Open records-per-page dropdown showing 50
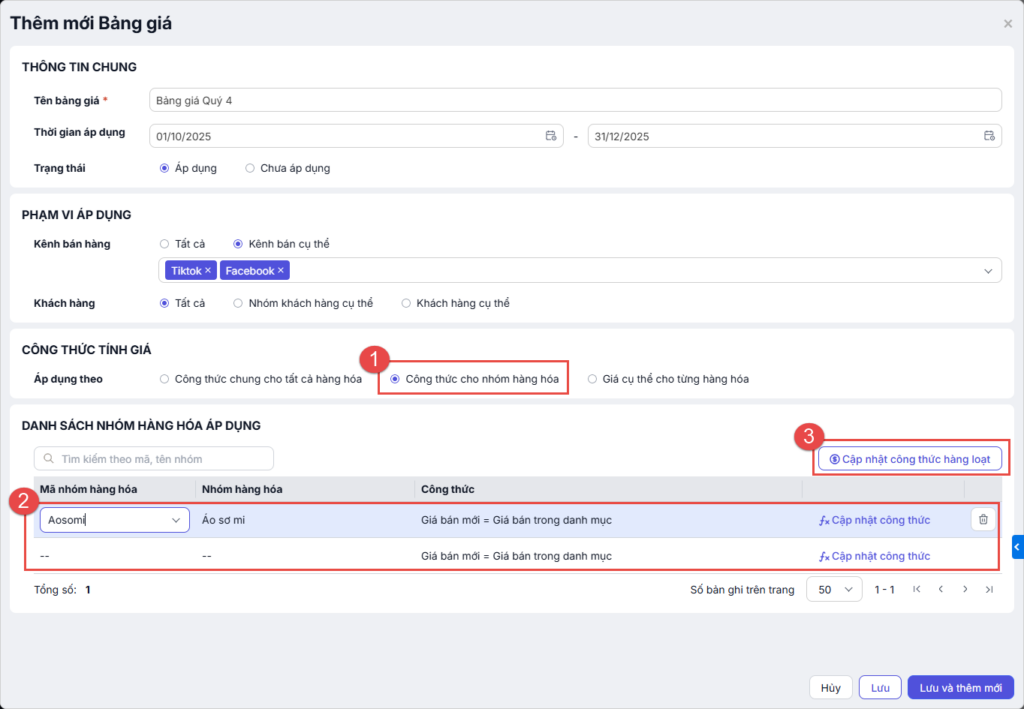Screen dimensions: 1024x709 pos(836,590)
